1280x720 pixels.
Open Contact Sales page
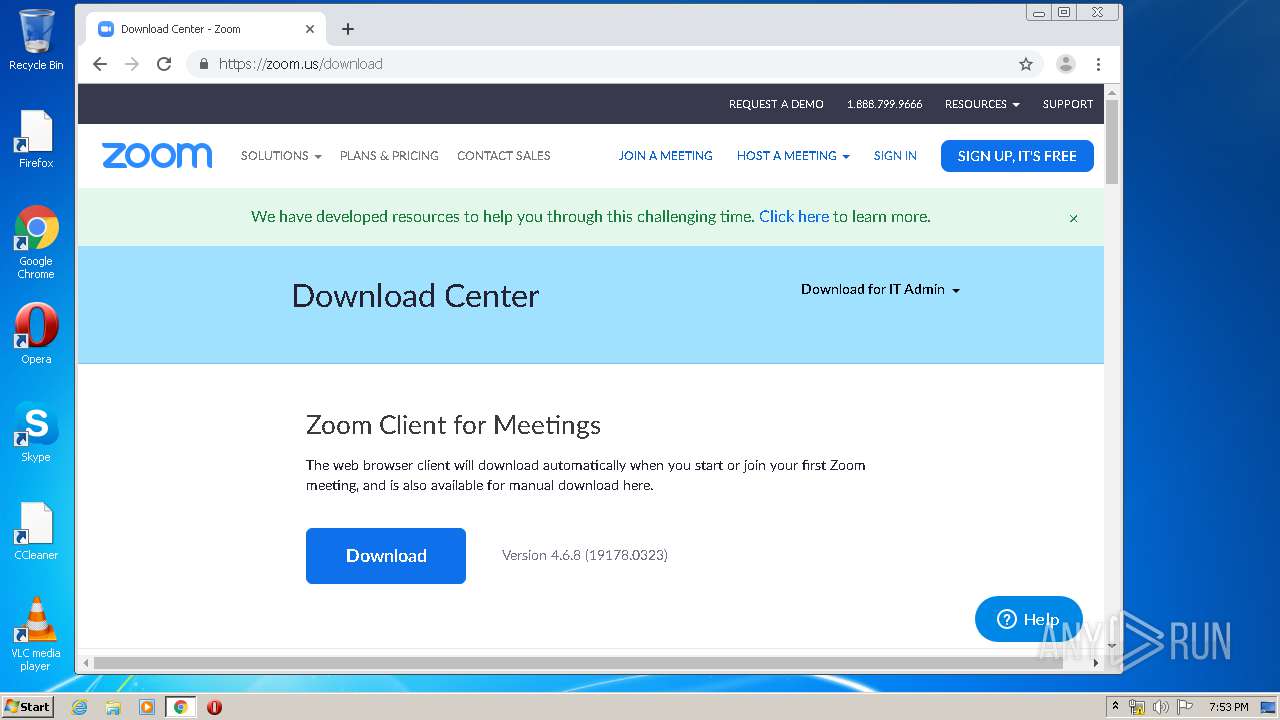click(504, 156)
